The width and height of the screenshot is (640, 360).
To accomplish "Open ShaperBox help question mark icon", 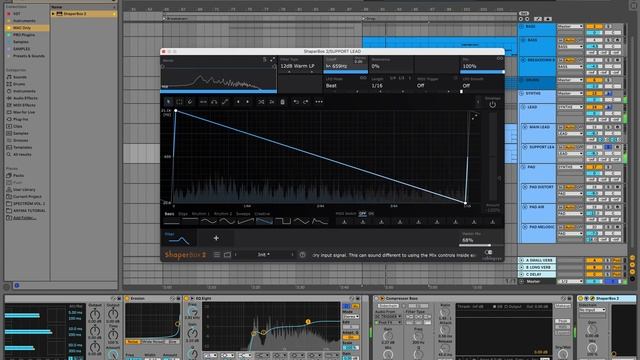I will pyautogui.click(x=302, y=255).
